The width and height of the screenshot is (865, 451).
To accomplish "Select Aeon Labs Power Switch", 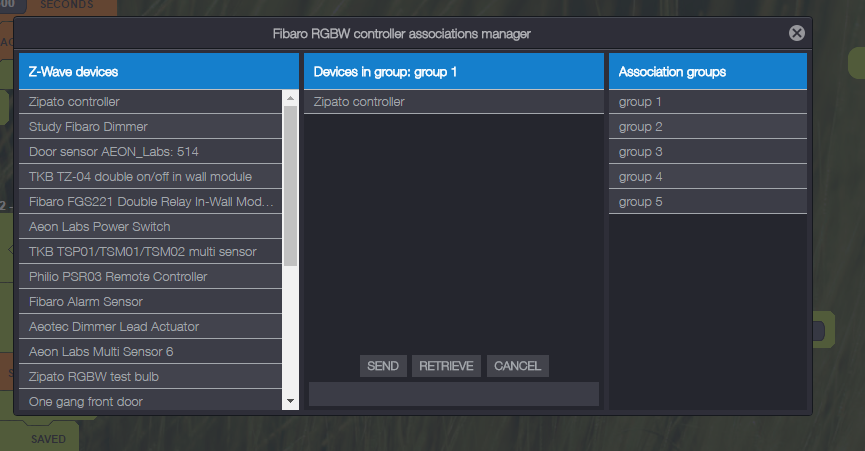I will point(150,227).
